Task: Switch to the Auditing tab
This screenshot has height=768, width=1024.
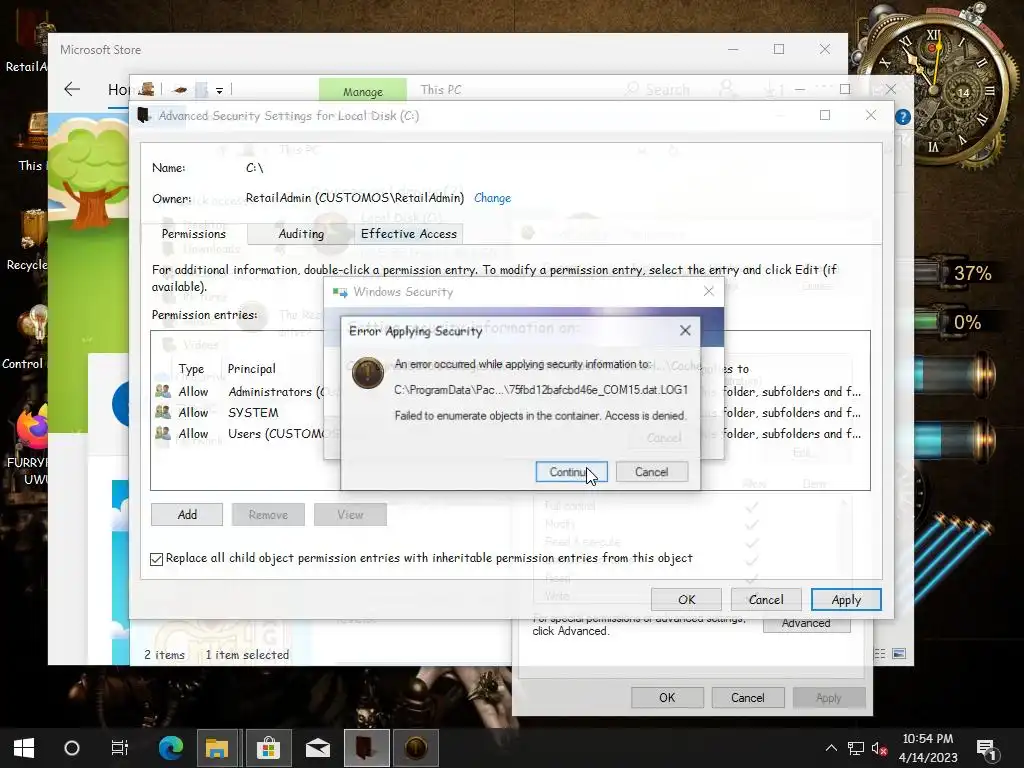Action: (x=301, y=234)
